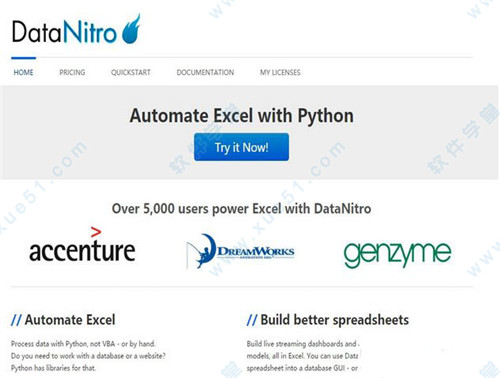Click the DreamWorks moon fisherman graphic
The image size is (500, 378).
pyautogui.click(x=201, y=251)
